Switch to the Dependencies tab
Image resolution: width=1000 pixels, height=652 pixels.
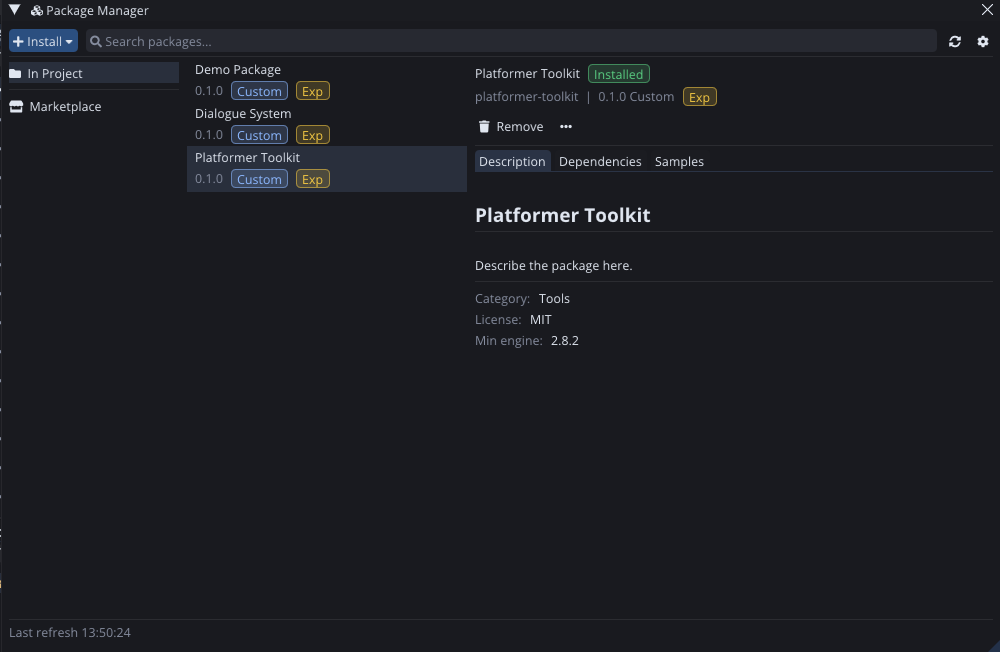point(600,161)
